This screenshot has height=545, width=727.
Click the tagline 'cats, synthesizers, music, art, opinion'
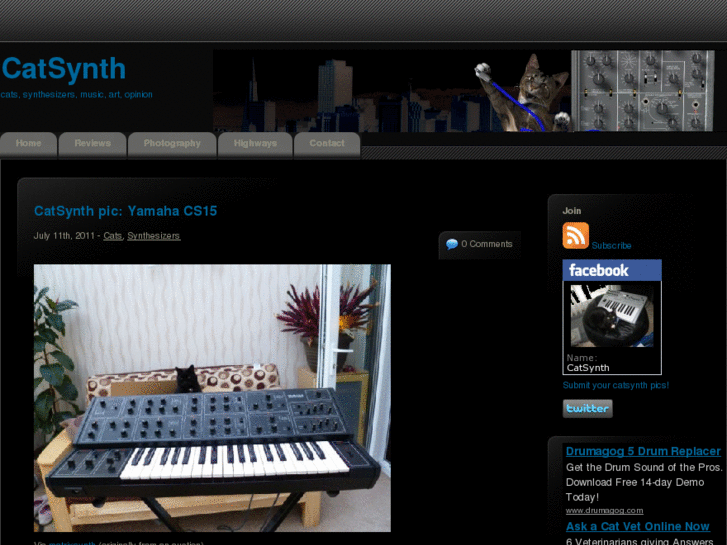click(77, 95)
